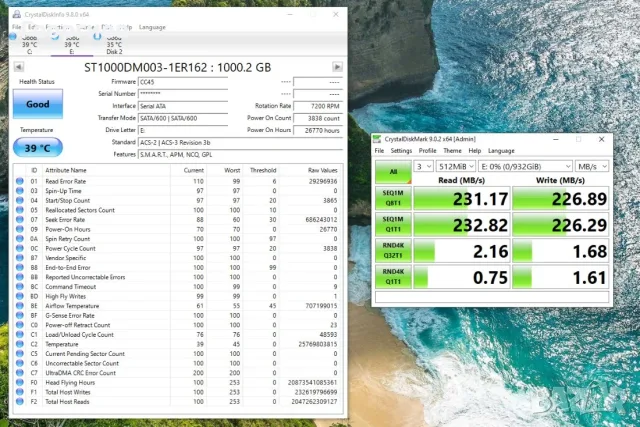Click the Firmware field showing CC45

183,82
